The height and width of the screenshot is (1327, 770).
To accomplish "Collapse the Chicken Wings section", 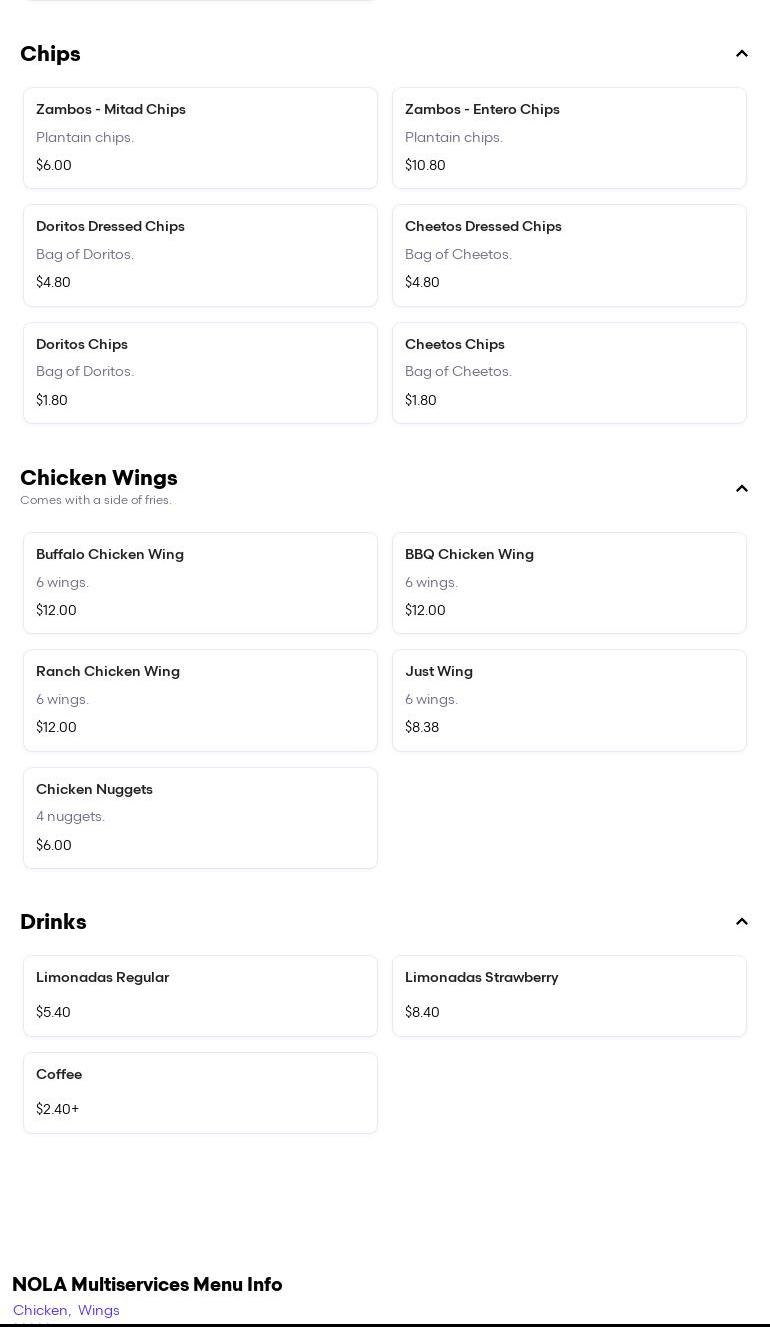I will coord(741,489).
